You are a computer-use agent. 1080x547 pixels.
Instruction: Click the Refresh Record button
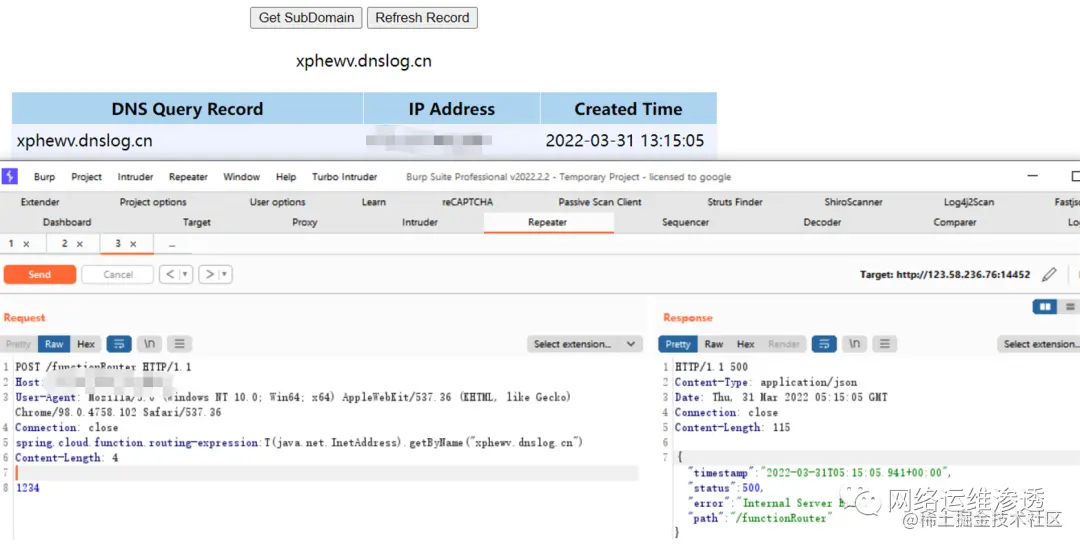[x=422, y=18]
